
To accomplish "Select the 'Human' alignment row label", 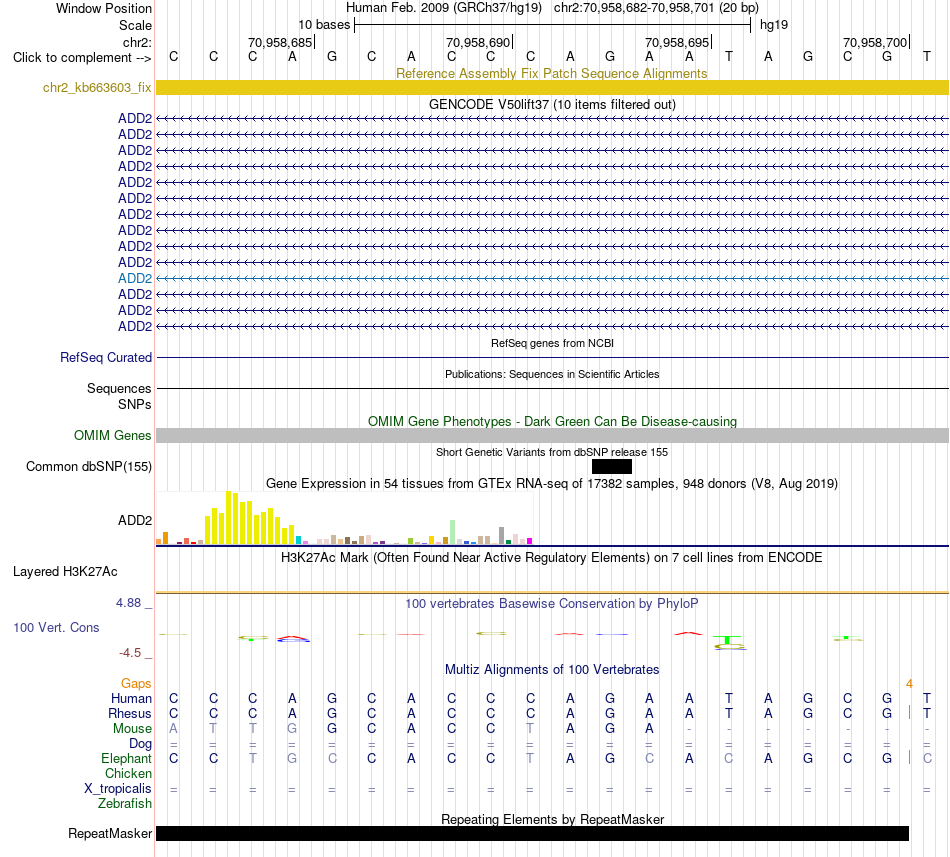I will pos(131,698).
